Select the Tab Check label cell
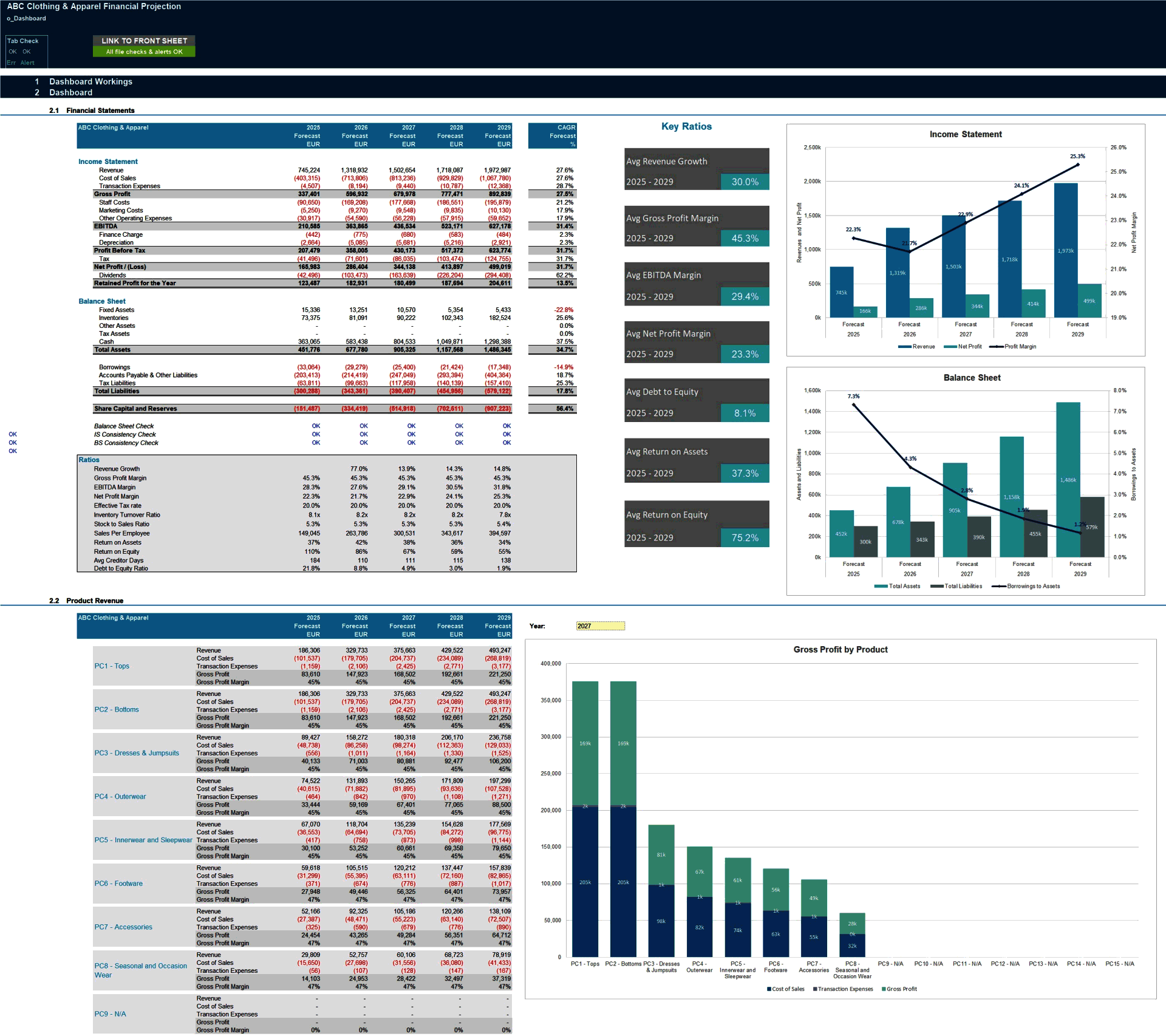Viewport: 1166px width, 1036px height. (23, 41)
